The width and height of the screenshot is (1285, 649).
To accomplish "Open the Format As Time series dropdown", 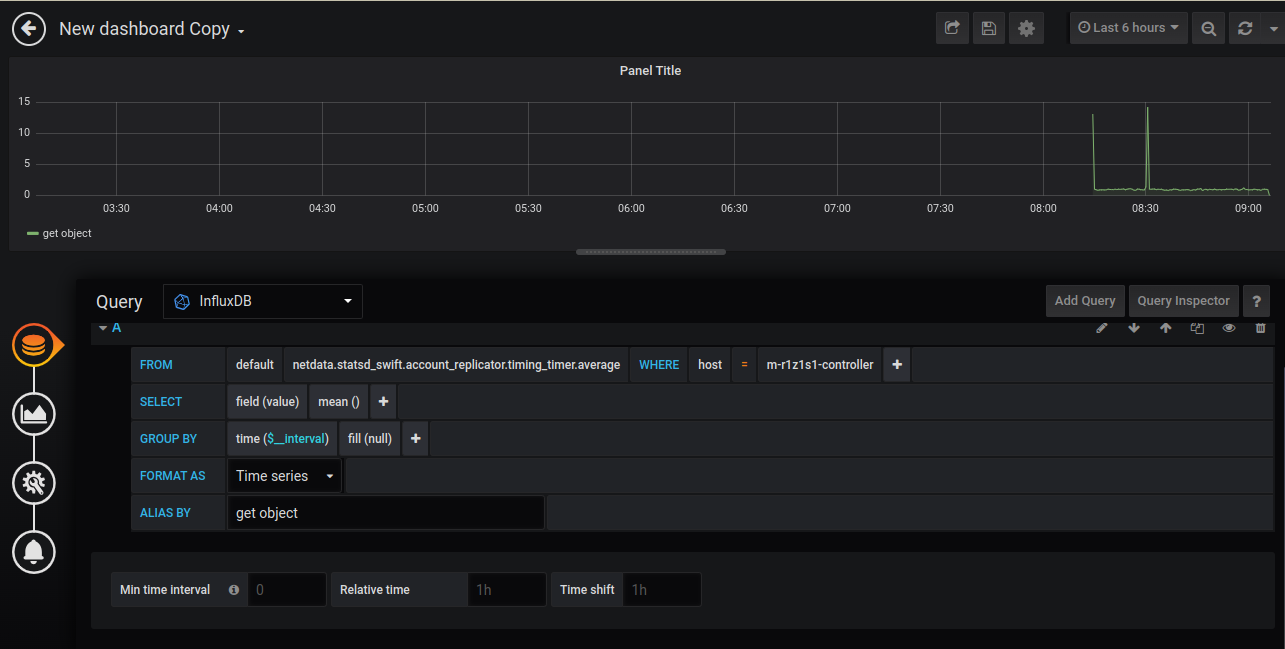I will (x=285, y=476).
